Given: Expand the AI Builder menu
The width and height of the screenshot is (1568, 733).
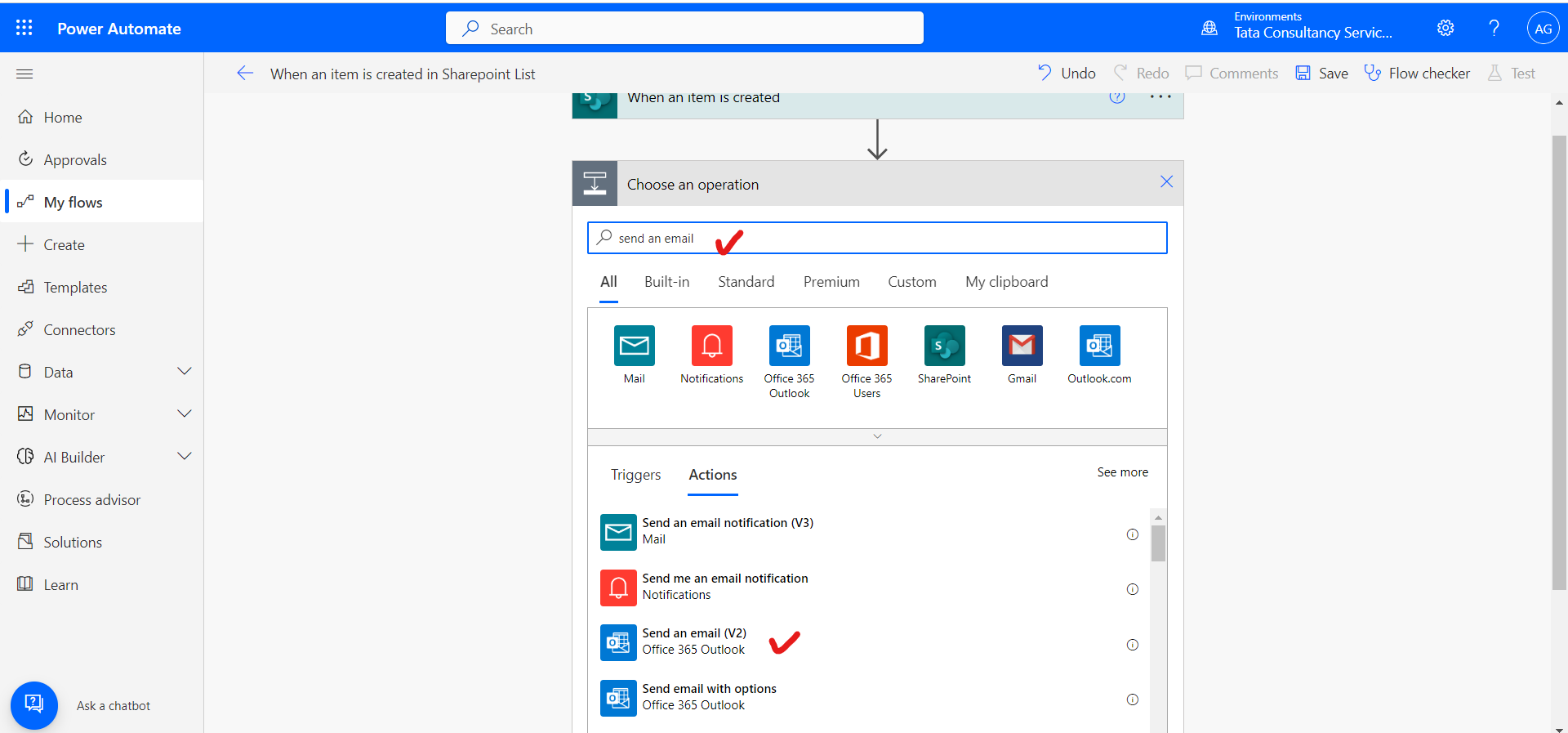Looking at the screenshot, I should [185, 457].
